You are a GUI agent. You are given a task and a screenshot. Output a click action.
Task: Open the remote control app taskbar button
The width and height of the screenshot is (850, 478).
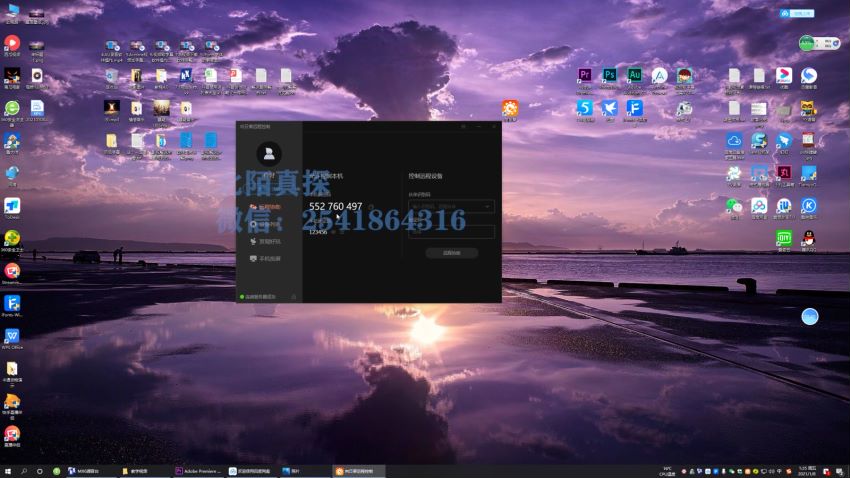(359, 471)
